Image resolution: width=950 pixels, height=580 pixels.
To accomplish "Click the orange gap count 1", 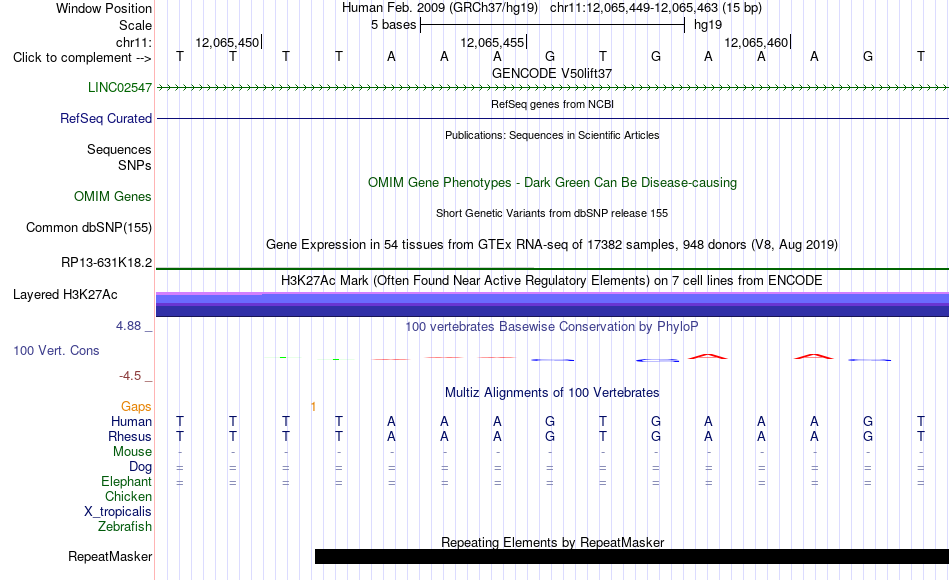I will 313,407.
